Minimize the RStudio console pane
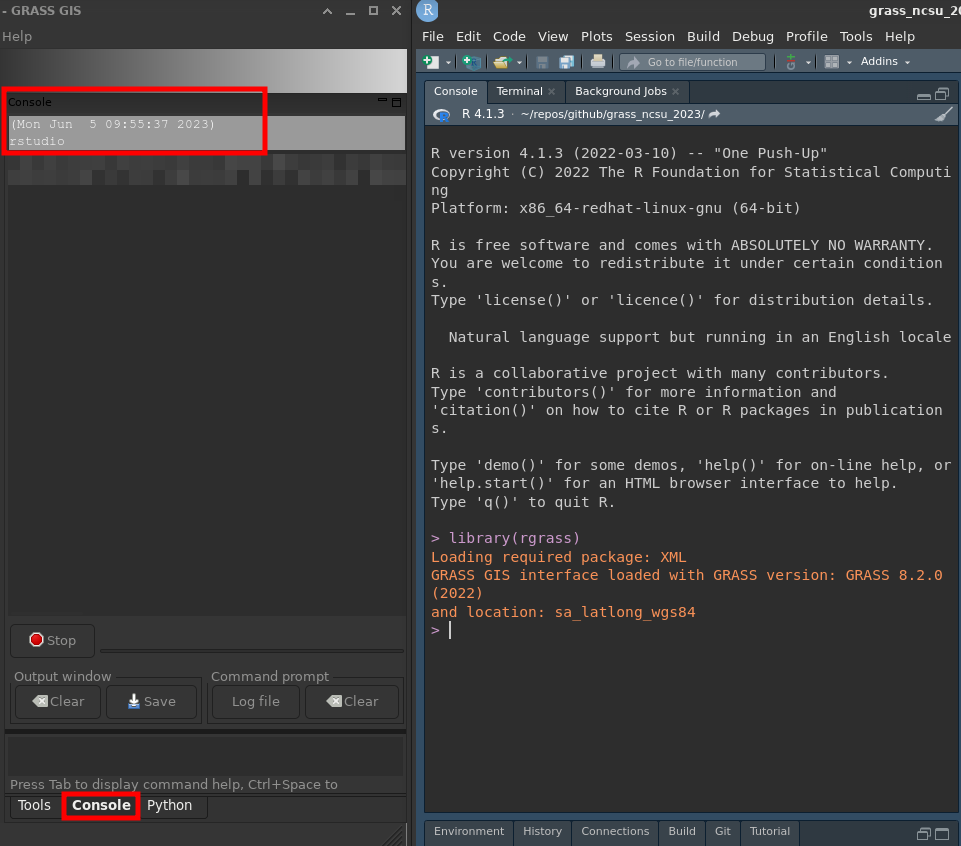Viewport: 961px width, 846px height. tap(924, 95)
